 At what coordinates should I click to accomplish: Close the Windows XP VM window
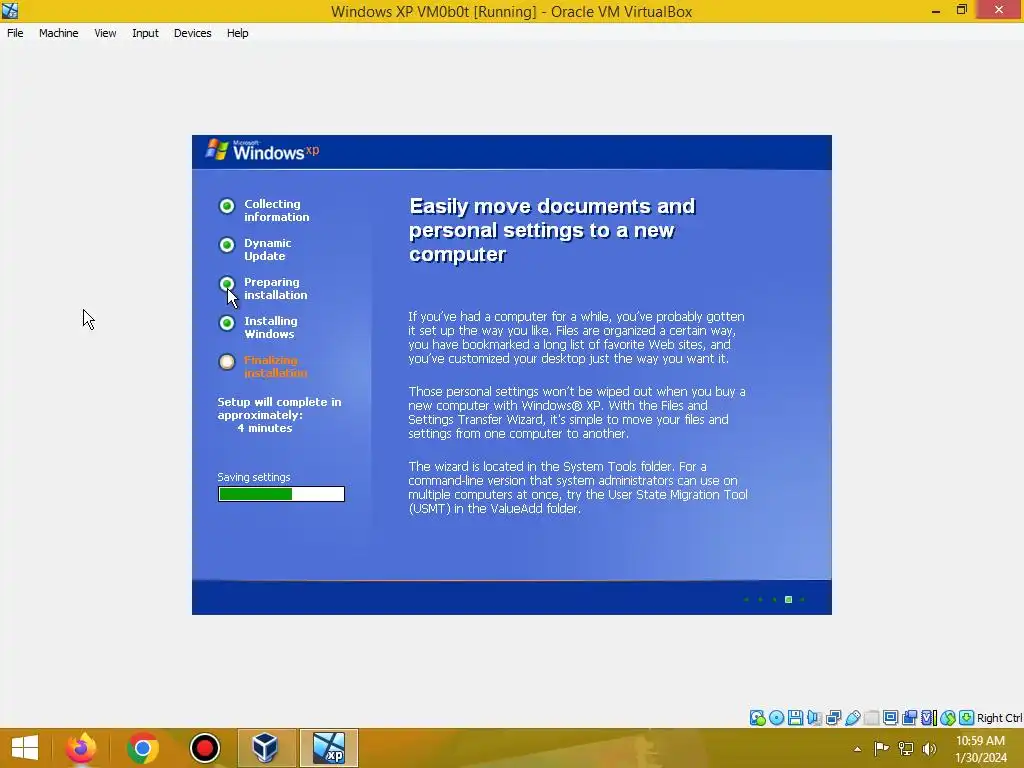point(999,10)
